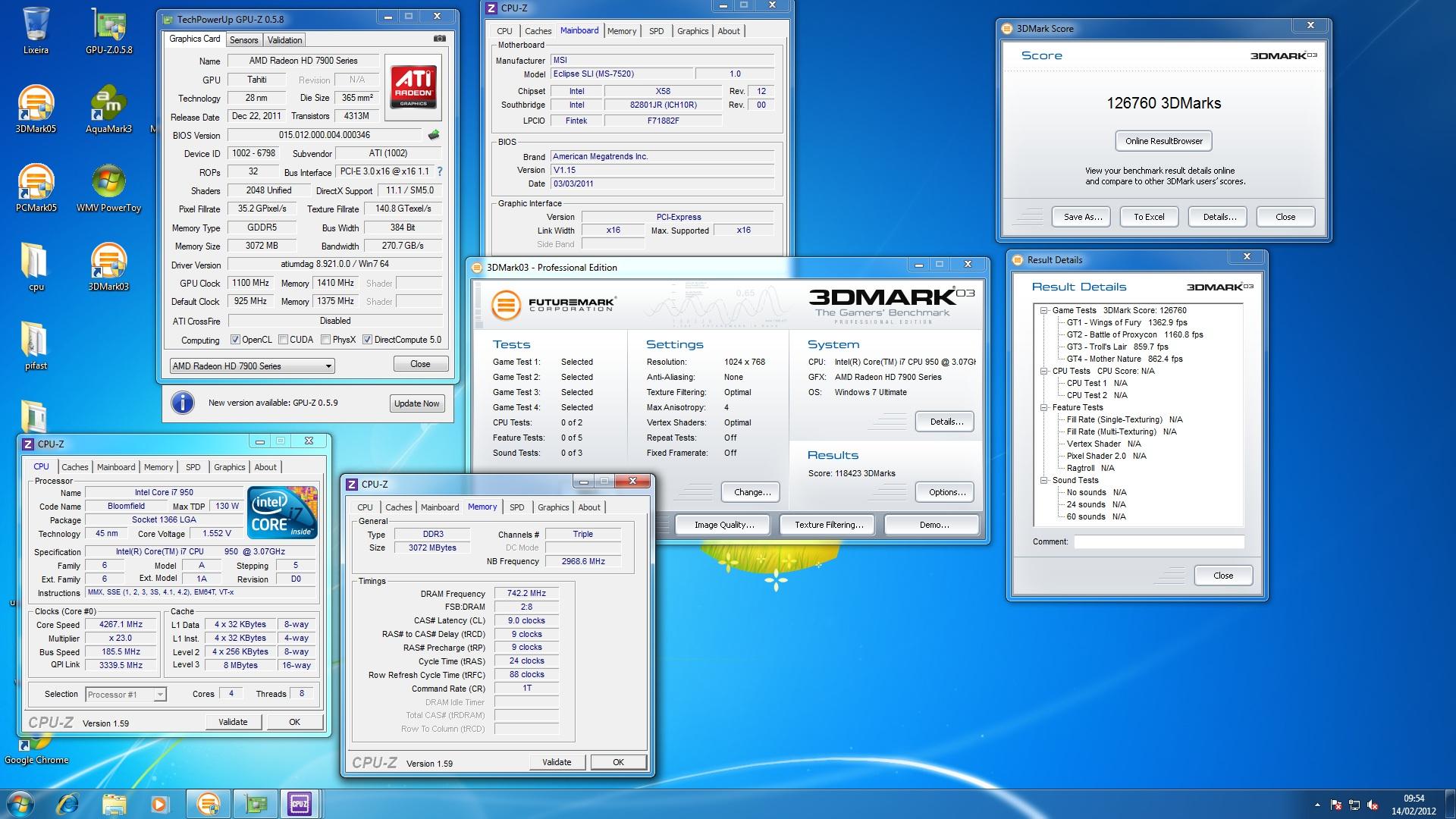Click Texture Filtering... button in 3DMark03
Viewport: 1456px width, 819px height.
click(x=829, y=525)
